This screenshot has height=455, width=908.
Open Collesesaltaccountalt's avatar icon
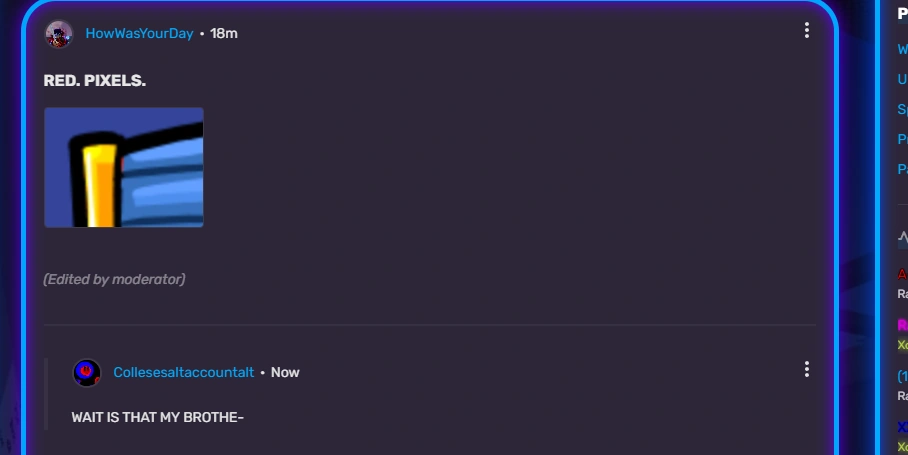(87, 373)
